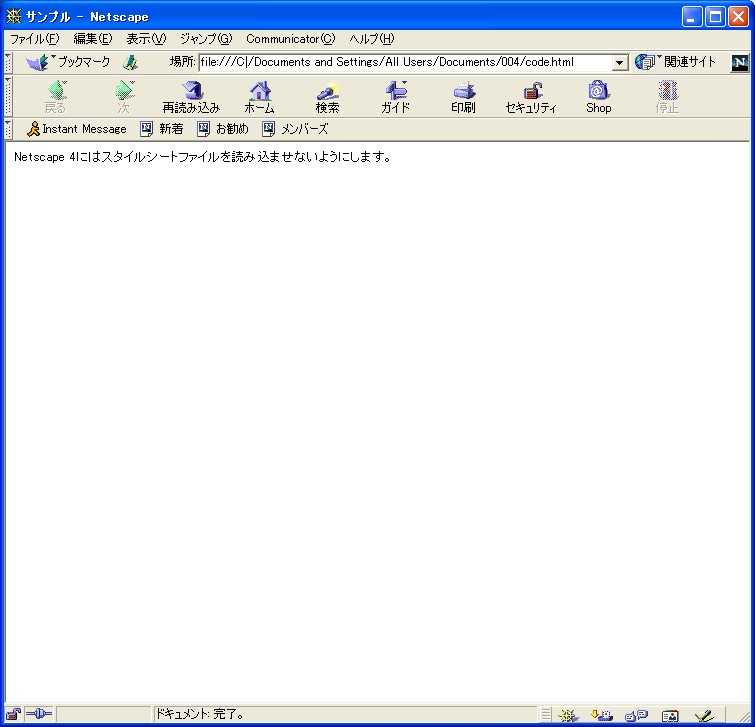Viewport: 755px width, 727px height.
Task: Collapse the personal toolbar via its handle
Action: click(x=8, y=129)
